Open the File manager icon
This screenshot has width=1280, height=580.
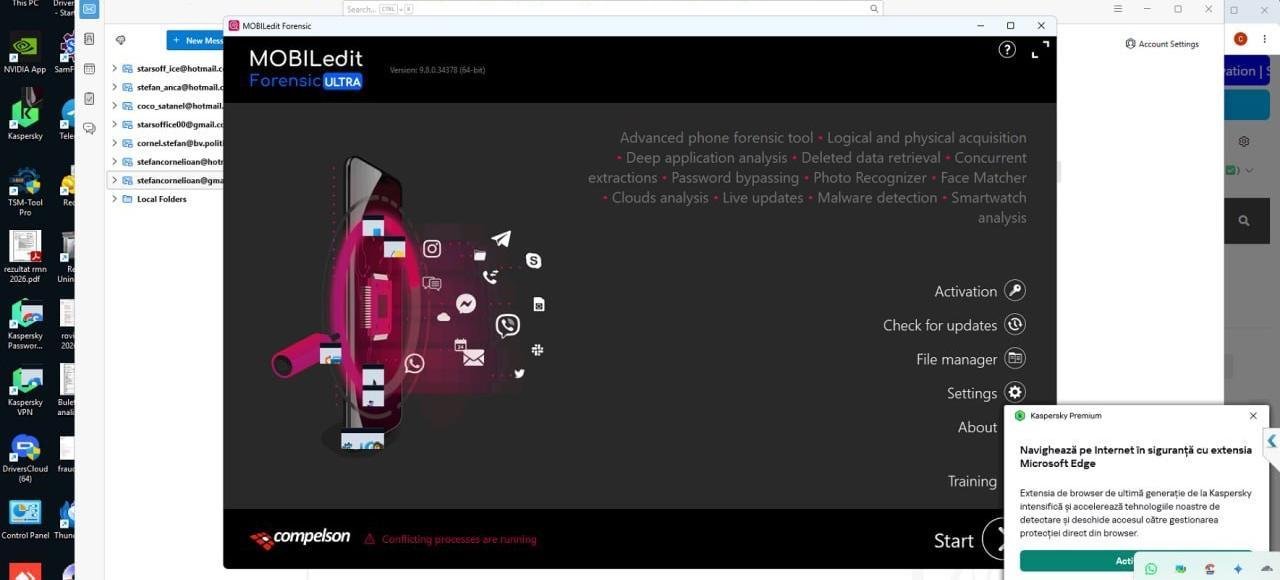click(x=1015, y=359)
